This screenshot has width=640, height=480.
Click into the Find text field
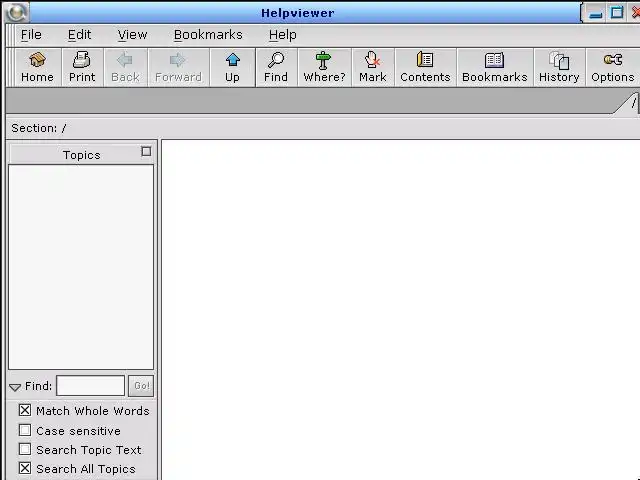click(91, 386)
